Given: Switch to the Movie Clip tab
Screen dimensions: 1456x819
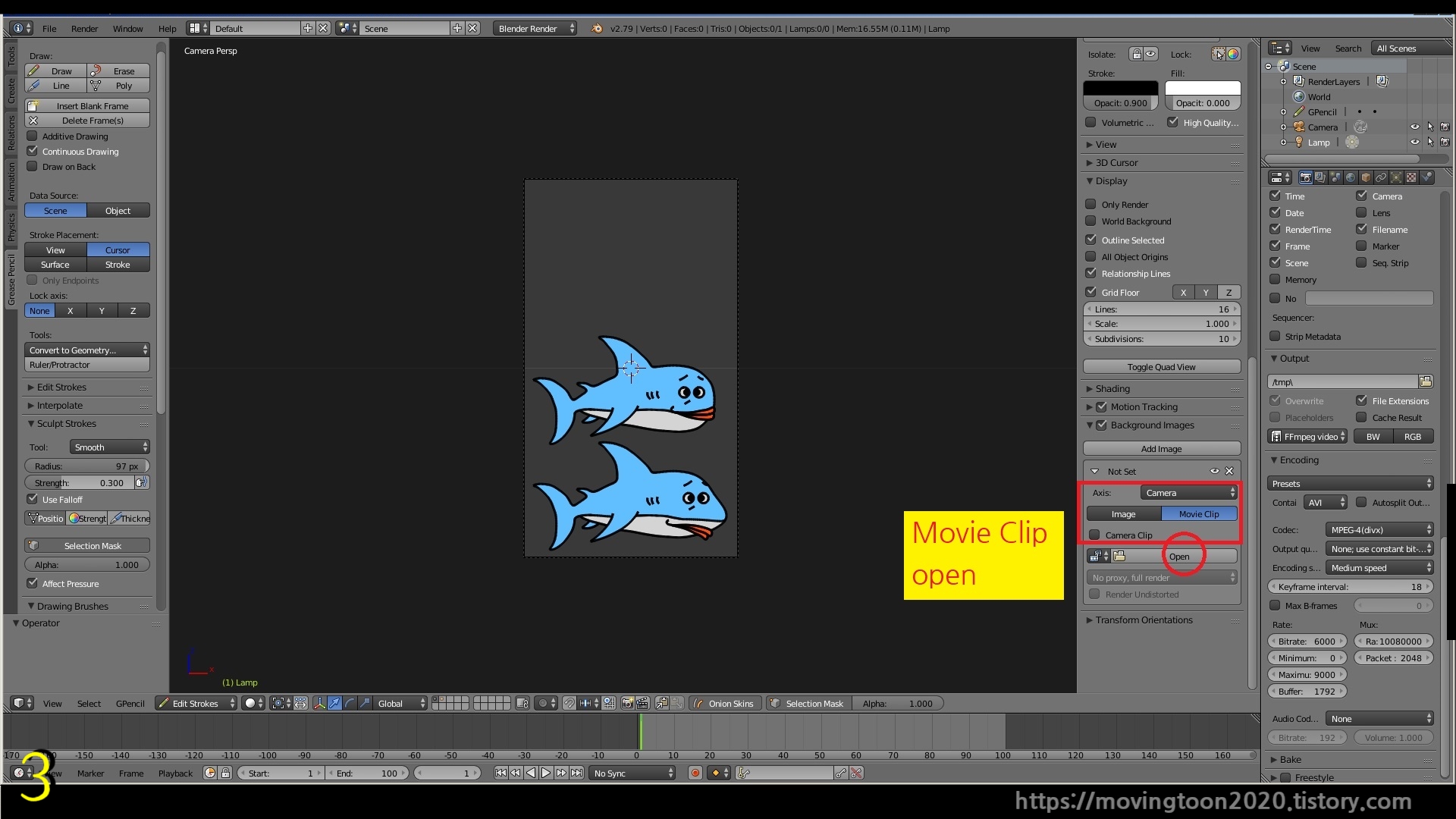Looking at the screenshot, I should (x=1199, y=513).
